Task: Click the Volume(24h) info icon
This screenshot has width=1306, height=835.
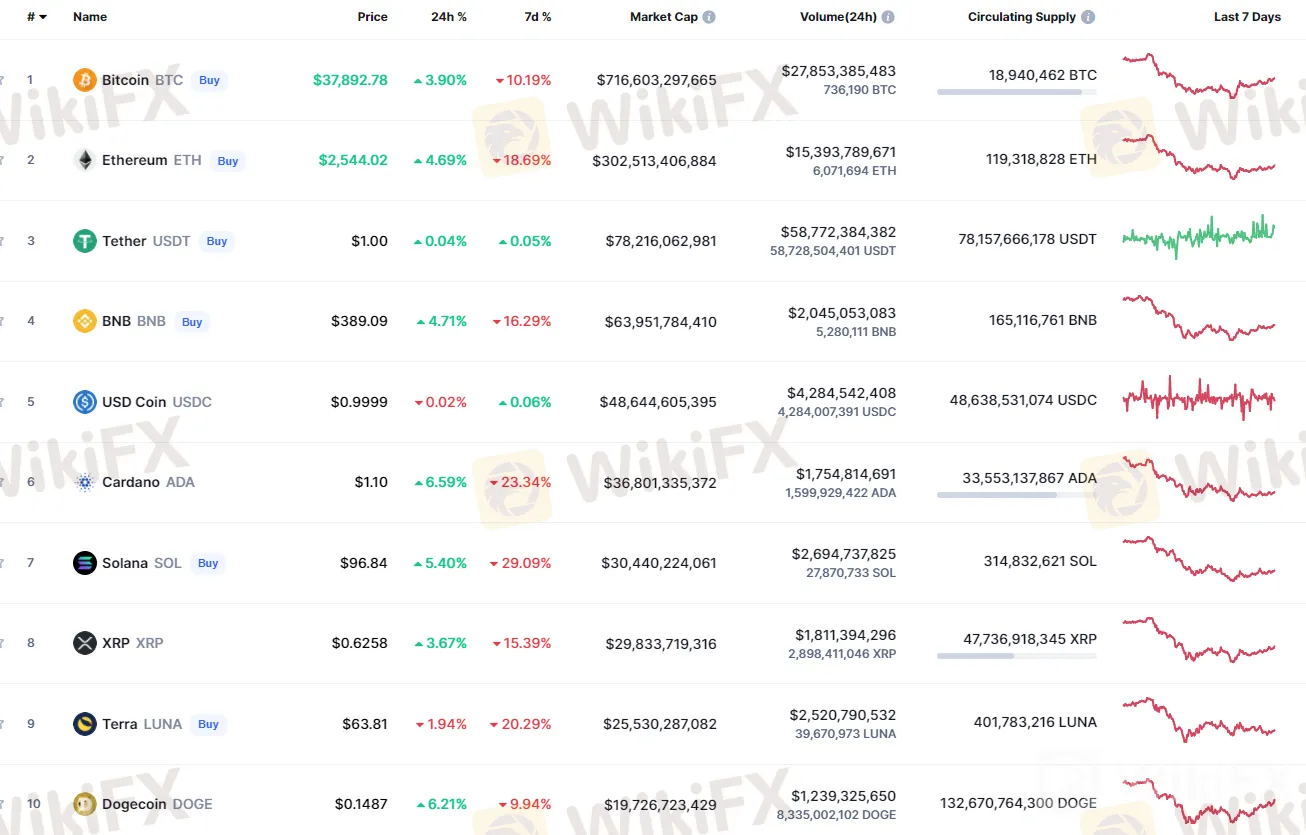Action: tap(888, 17)
